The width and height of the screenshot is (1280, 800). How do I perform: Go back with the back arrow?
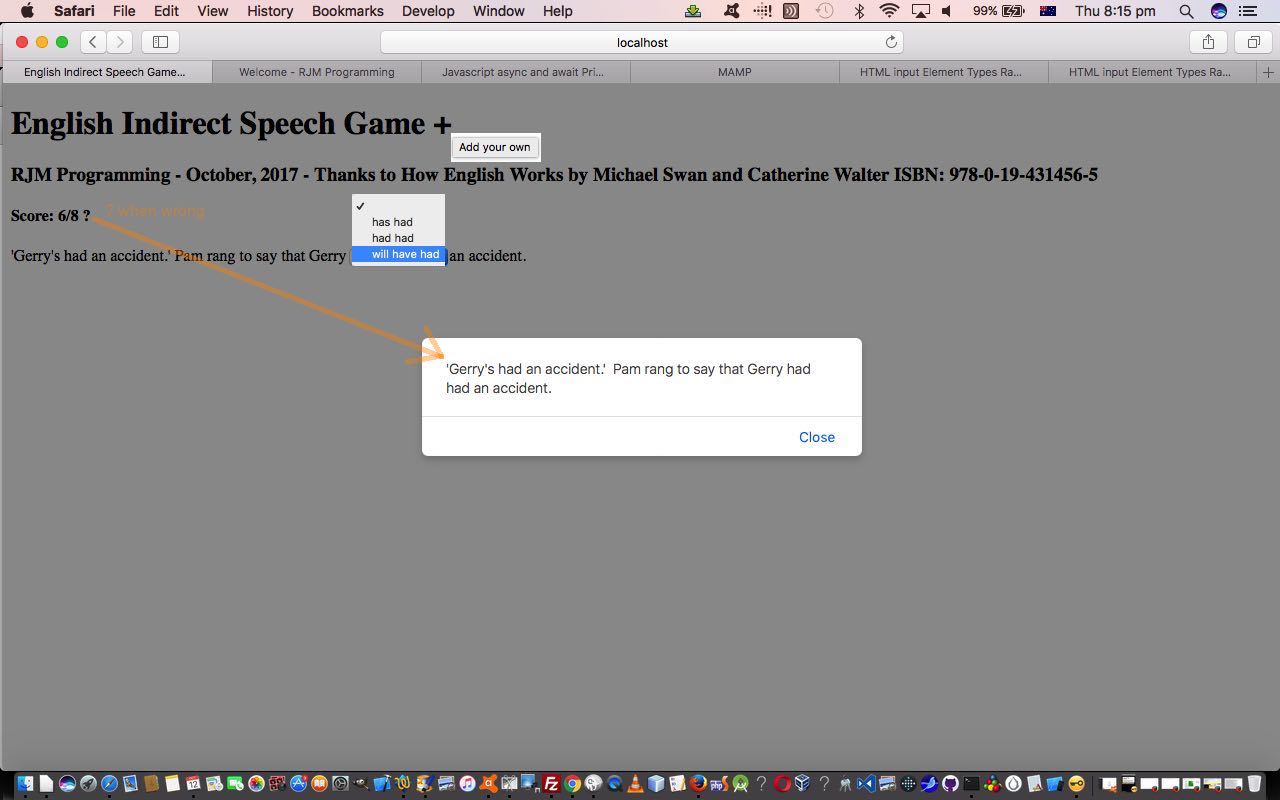point(93,42)
